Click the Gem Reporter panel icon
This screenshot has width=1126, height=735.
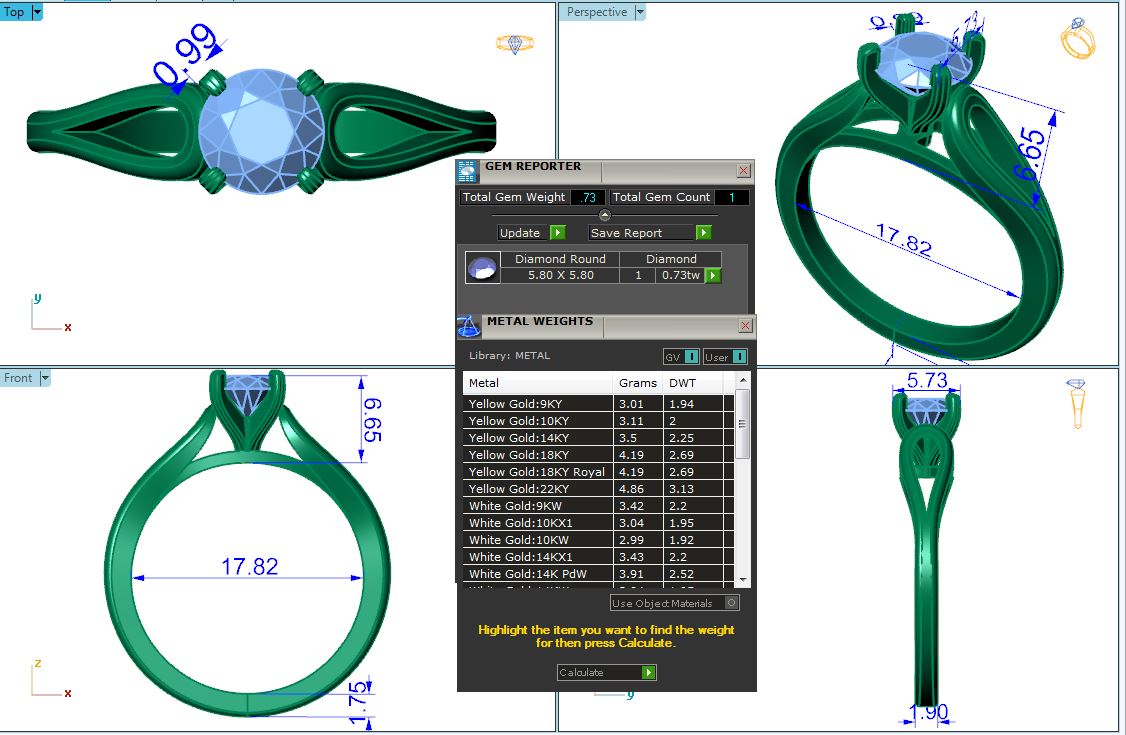point(467,171)
